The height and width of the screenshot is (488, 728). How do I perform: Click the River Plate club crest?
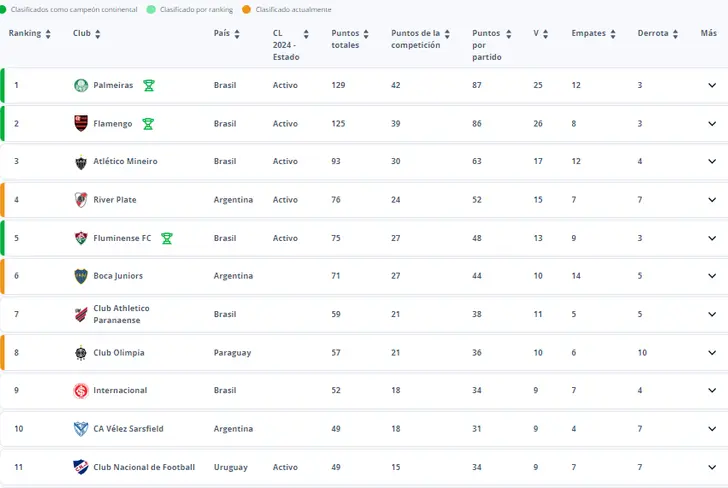click(81, 200)
